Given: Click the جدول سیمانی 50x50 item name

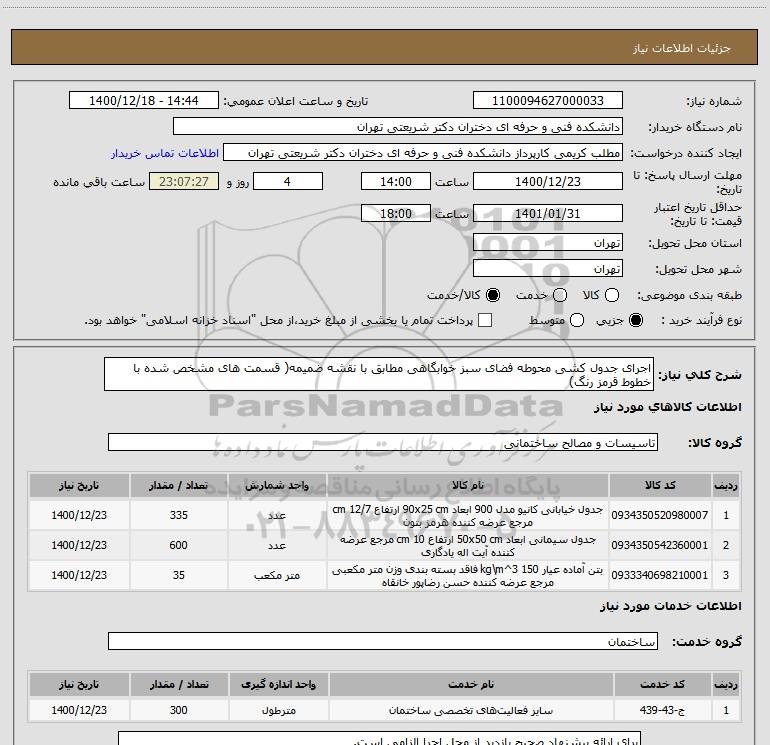Looking at the screenshot, I should point(468,546).
